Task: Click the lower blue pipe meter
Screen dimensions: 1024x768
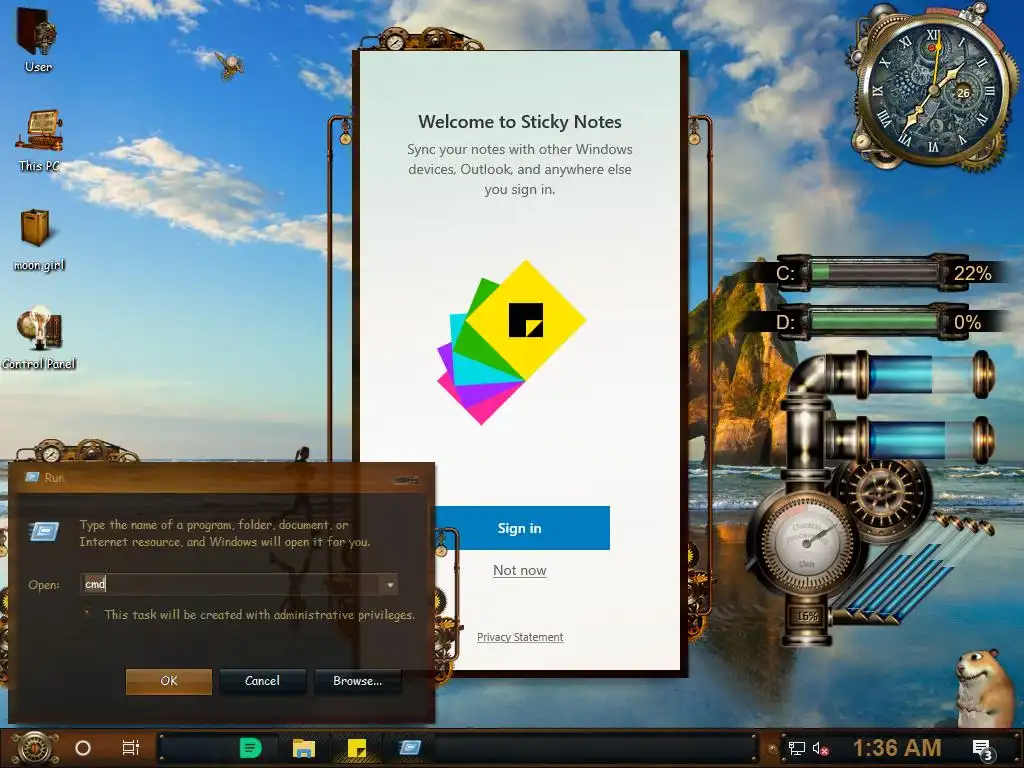Action: pos(920,440)
